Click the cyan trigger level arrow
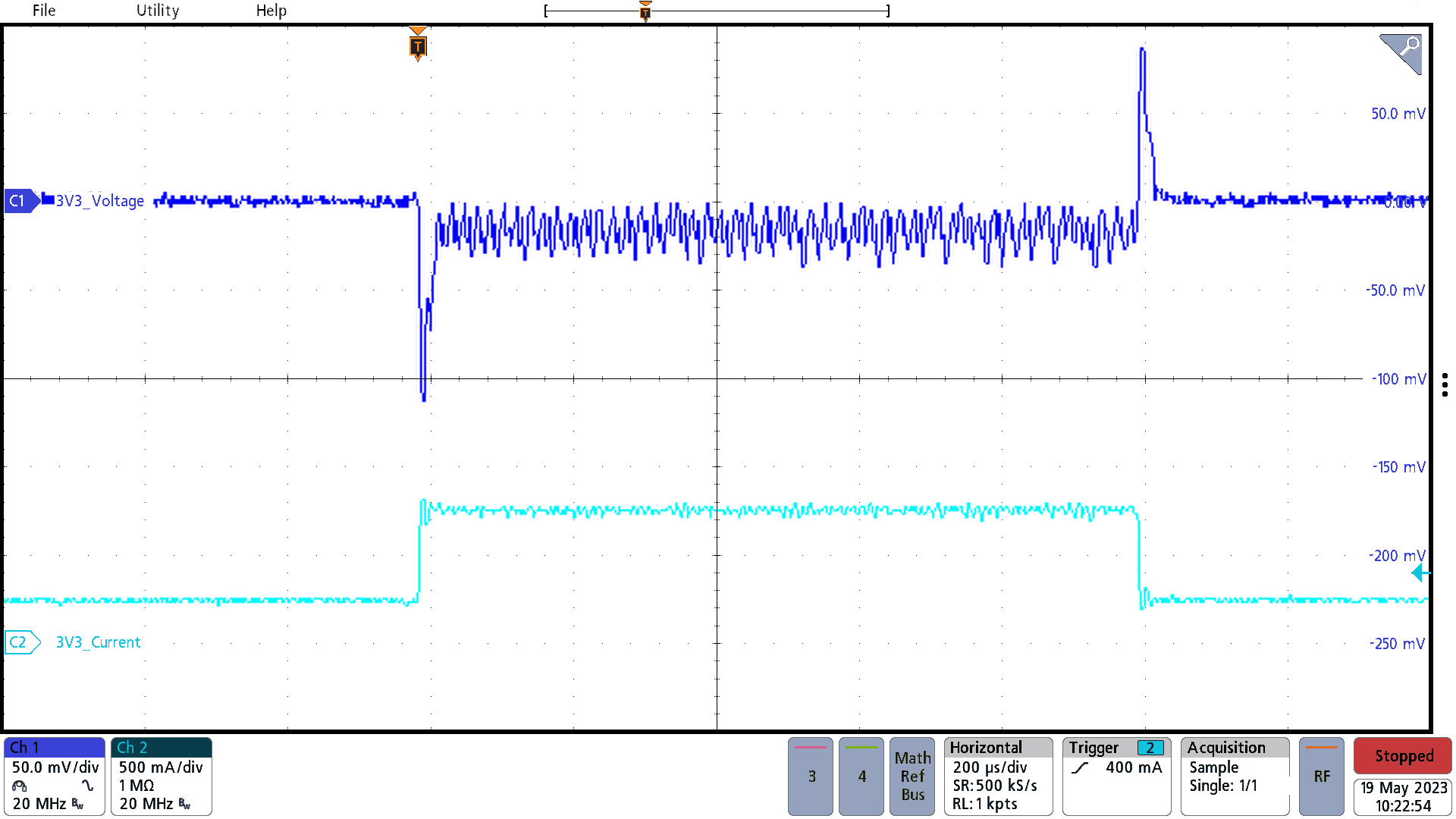This screenshot has width=1456, height=819. [x=1420, y=573]
